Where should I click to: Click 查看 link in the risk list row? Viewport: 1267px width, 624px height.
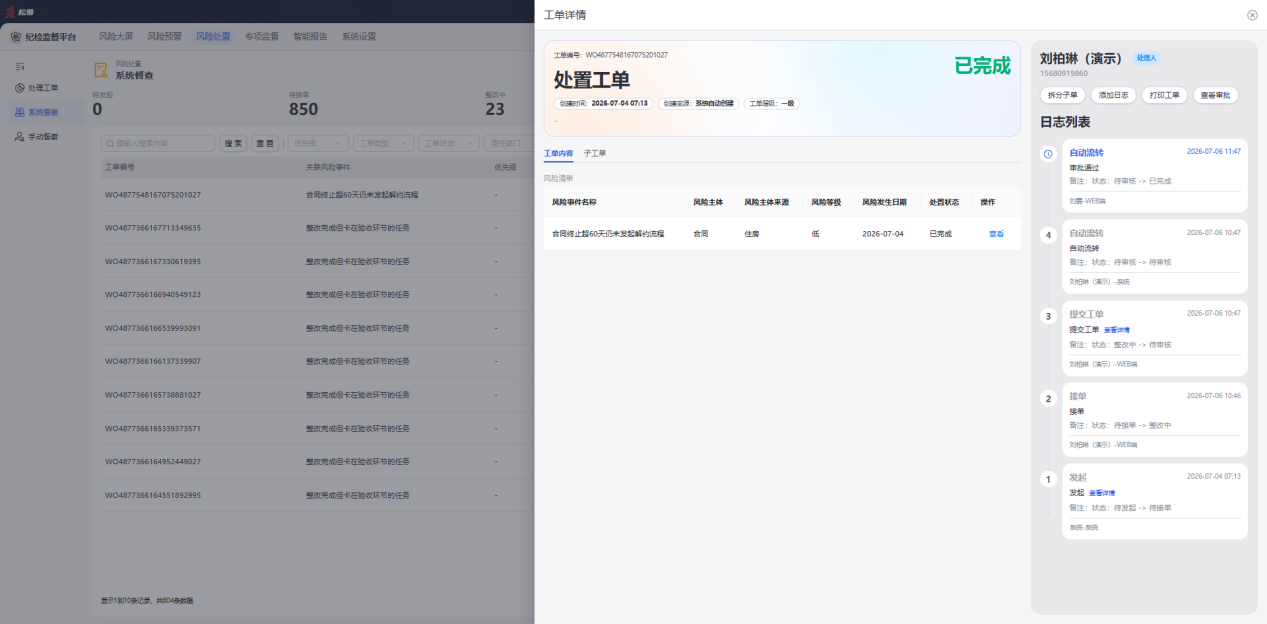click(x=996, y=233)
